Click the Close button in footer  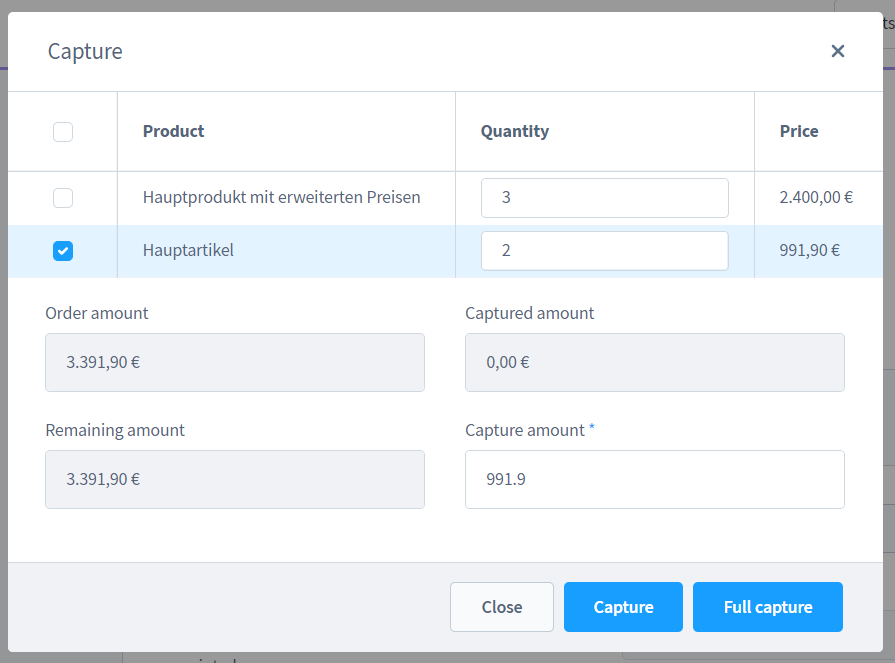point(502,607)
